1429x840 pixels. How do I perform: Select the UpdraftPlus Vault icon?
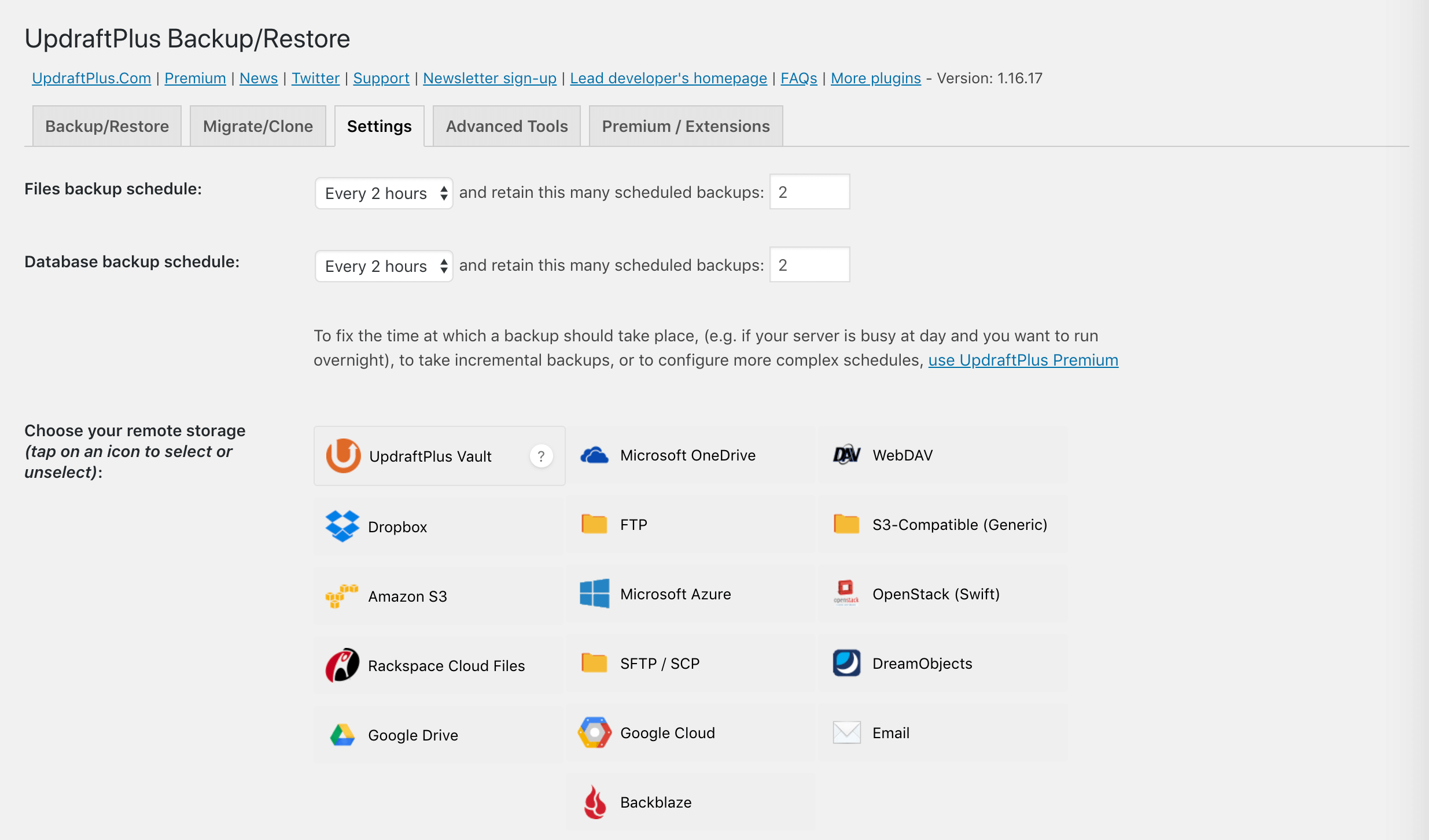[x=343, y=456]
